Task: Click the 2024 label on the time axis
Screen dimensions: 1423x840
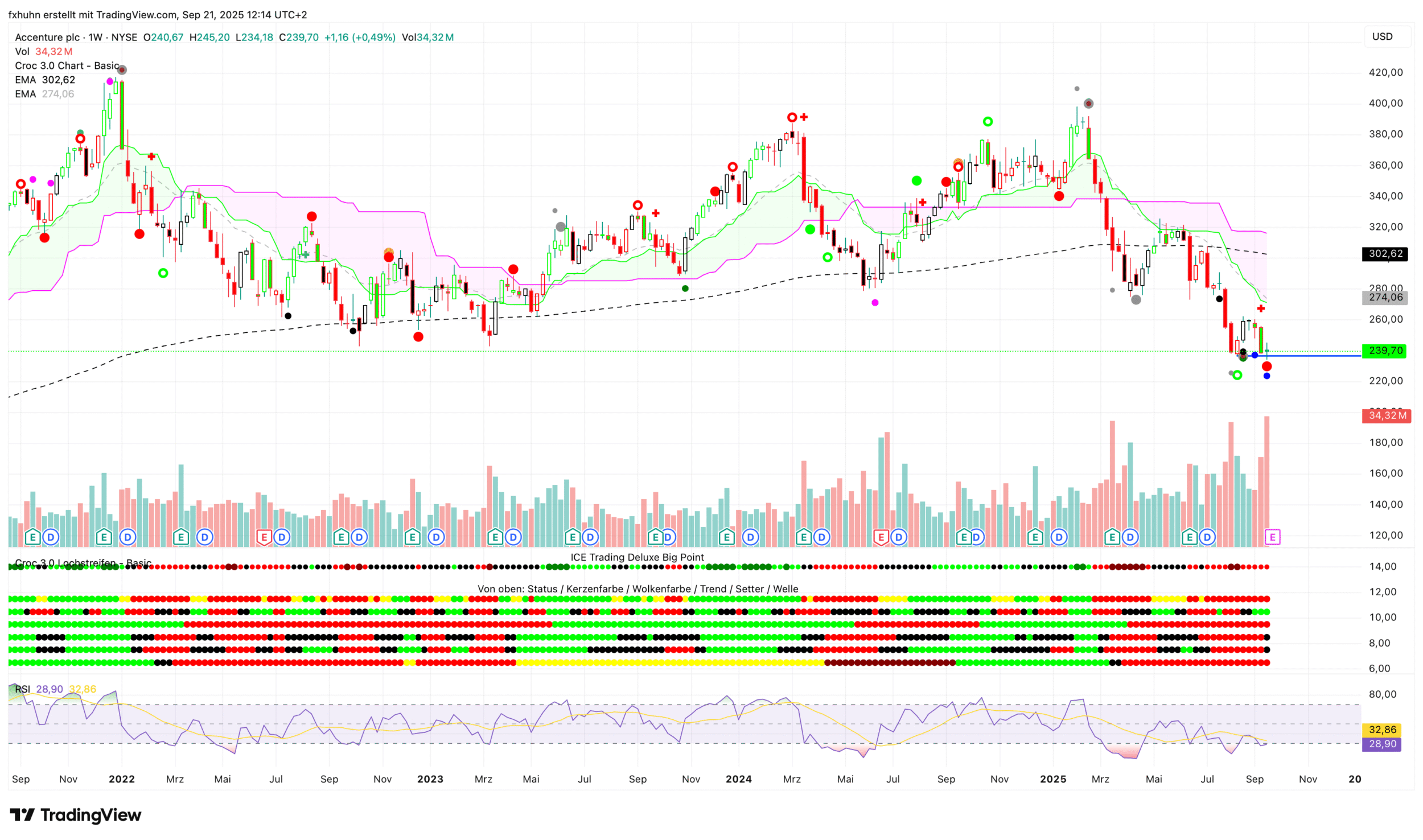Action: coord(738,779)
